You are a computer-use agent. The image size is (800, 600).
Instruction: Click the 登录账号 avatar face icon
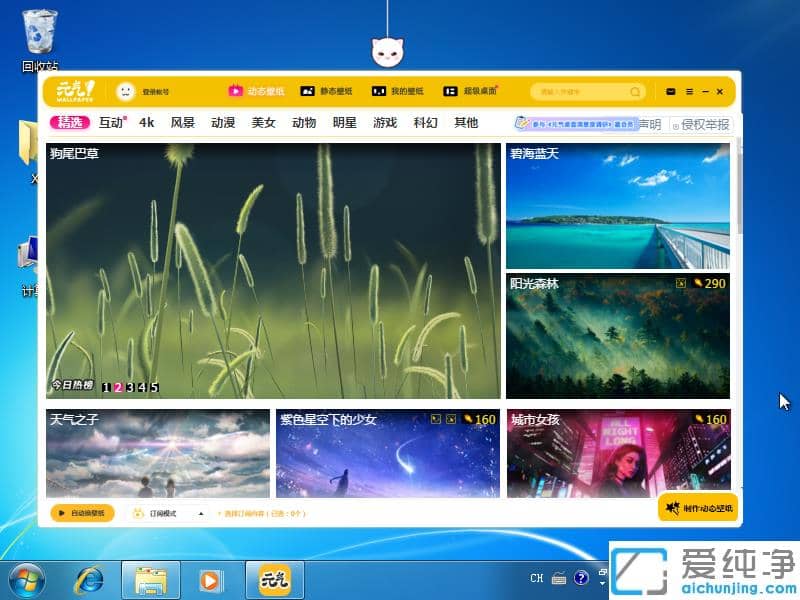click(126, 91)
